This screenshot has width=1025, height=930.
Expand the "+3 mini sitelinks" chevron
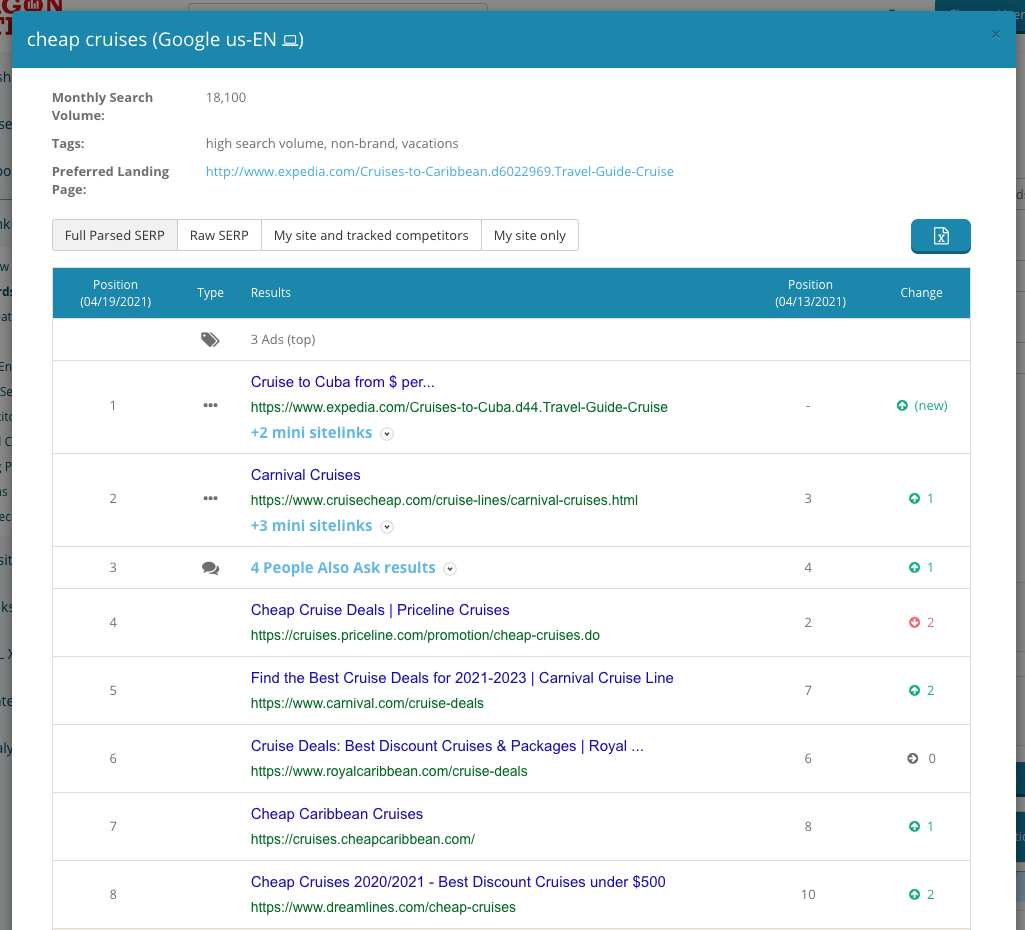(x=387, y=527)
